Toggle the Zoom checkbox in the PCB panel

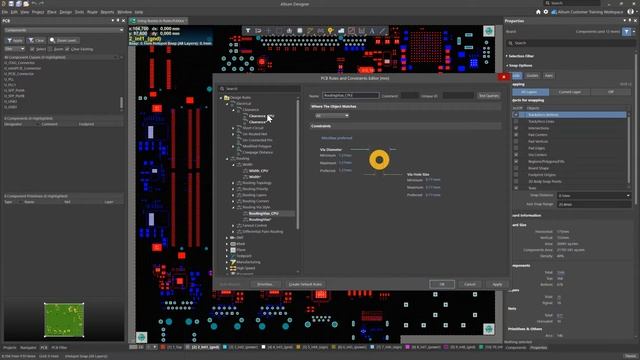[50, 49]
